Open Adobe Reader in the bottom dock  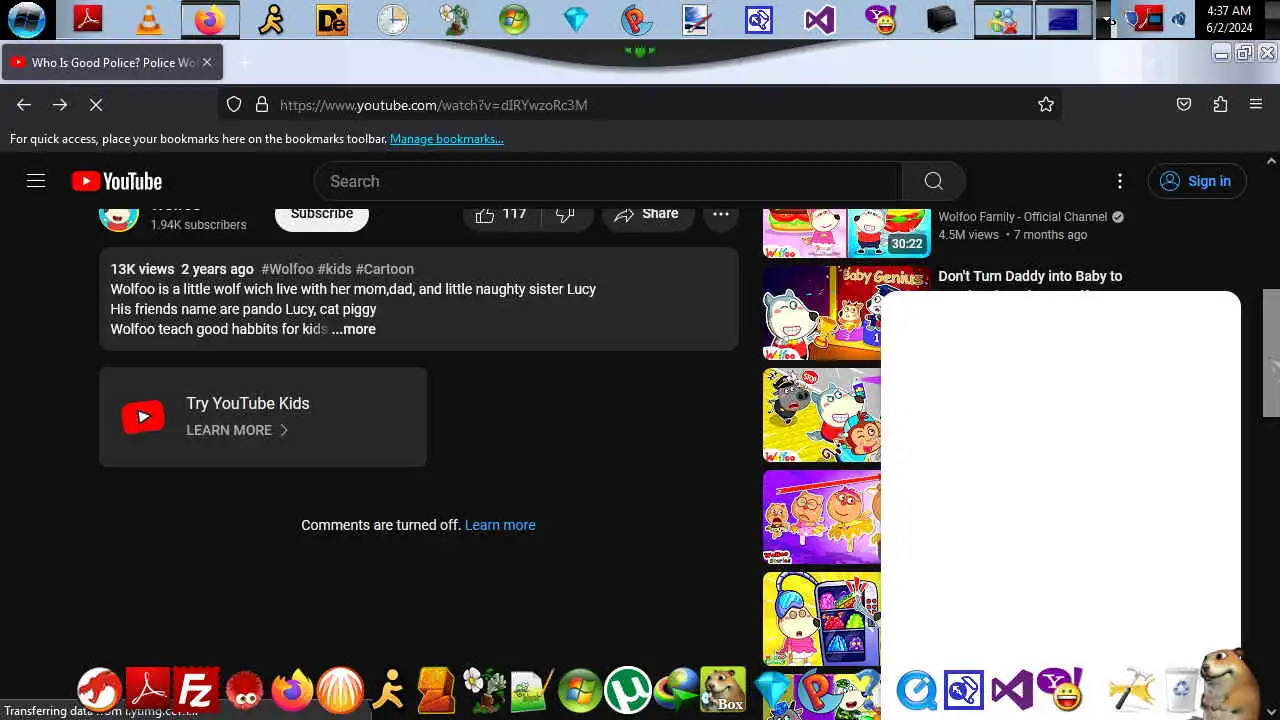[x=148, y=691]
